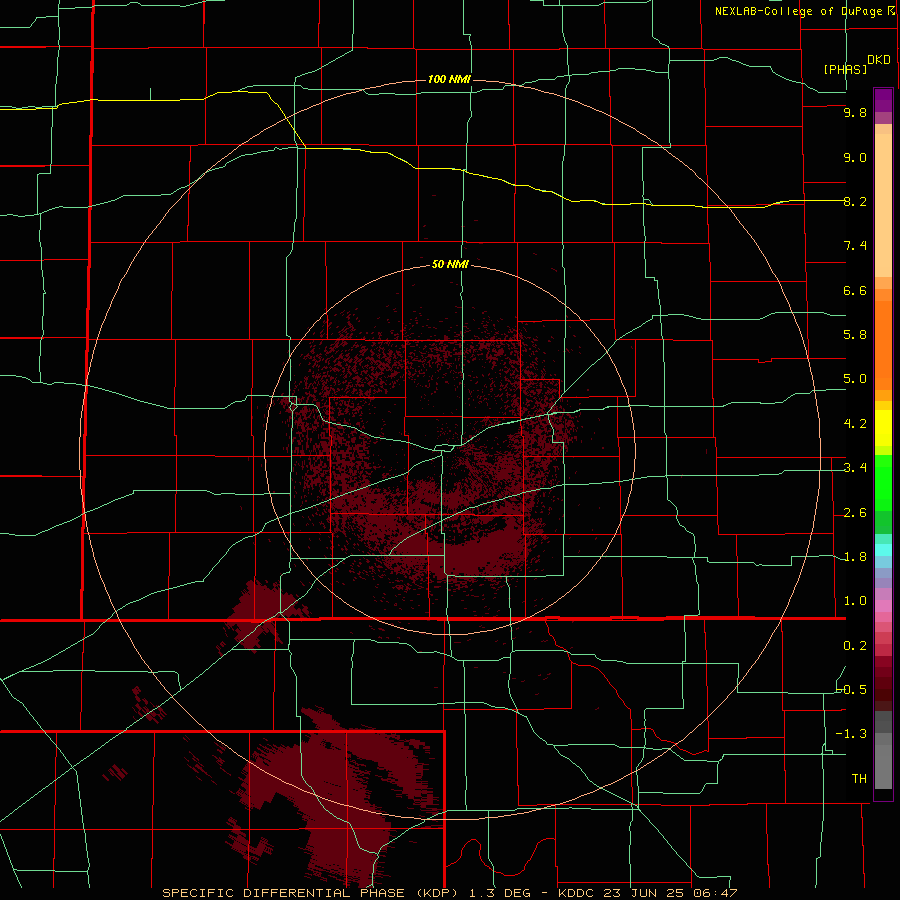The image size is (900, 900).
Task: Click the 9.8 scale value
Action: [x=855, y=112]
